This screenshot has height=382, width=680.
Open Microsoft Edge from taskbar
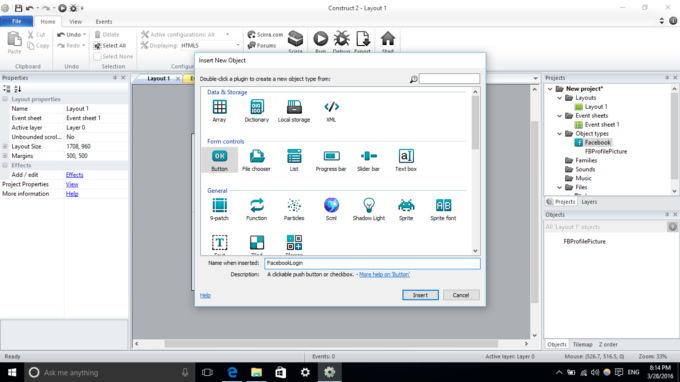[232, 372]
